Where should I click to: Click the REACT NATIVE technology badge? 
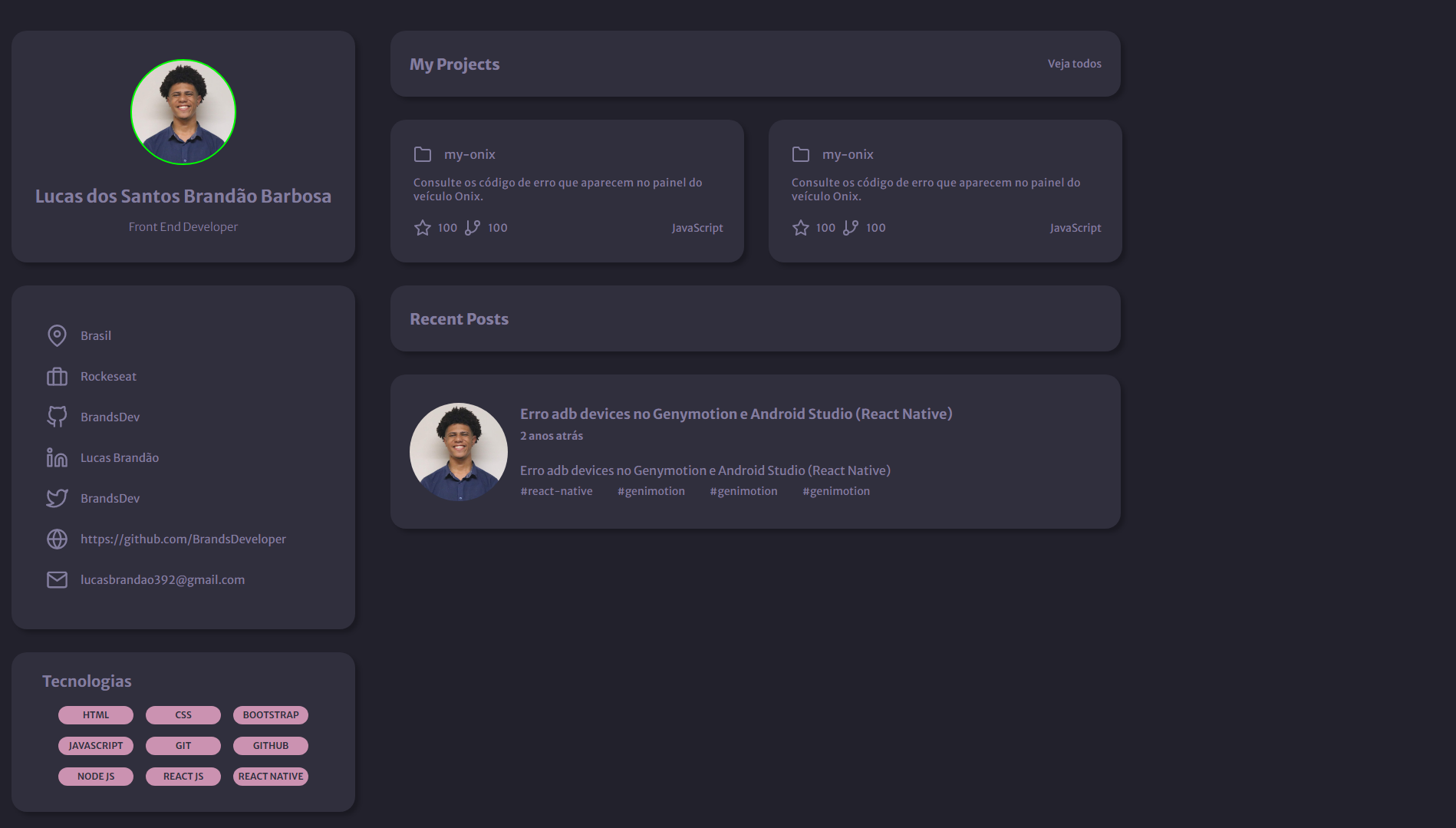click(x=271, y=777)
